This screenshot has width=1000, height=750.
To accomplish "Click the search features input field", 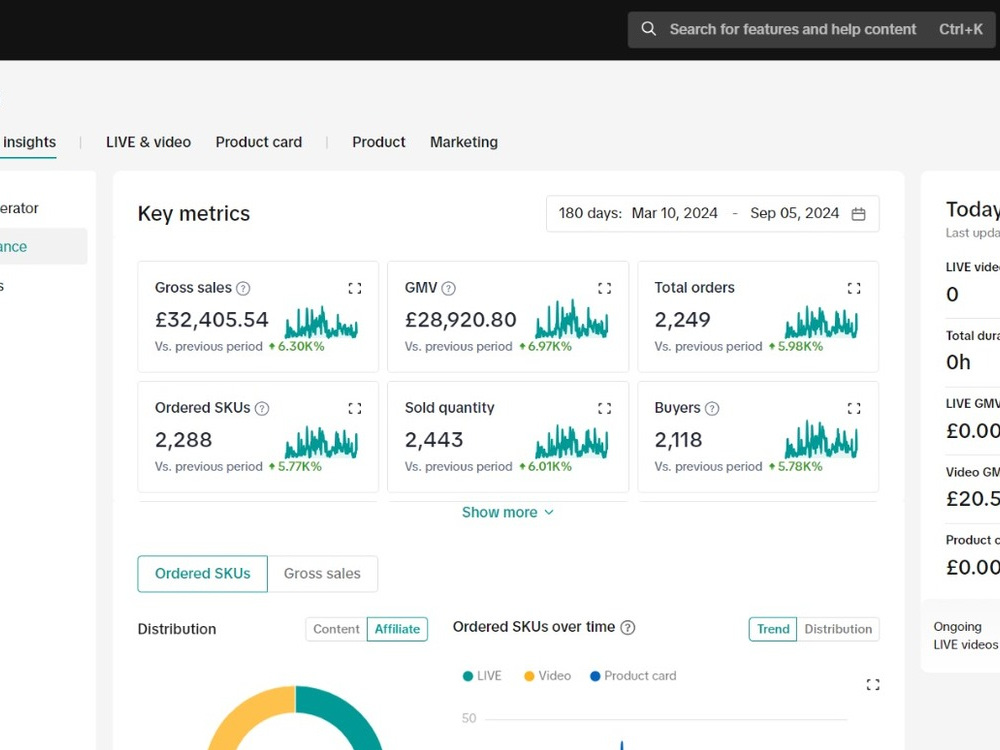I will (x=811, y=29).
